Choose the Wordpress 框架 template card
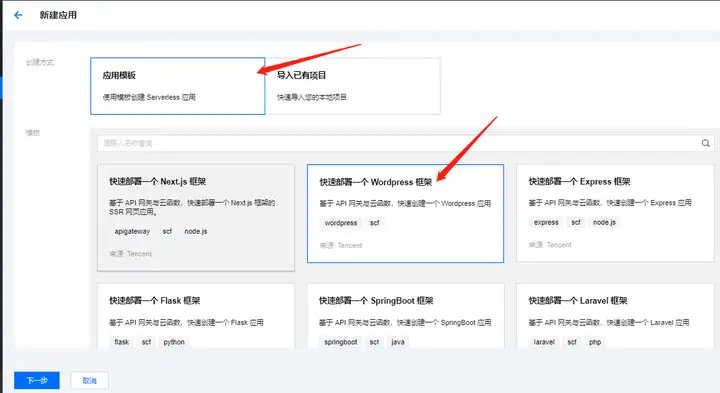This screenshot has height=393, width=720. (x=405, y=213)
